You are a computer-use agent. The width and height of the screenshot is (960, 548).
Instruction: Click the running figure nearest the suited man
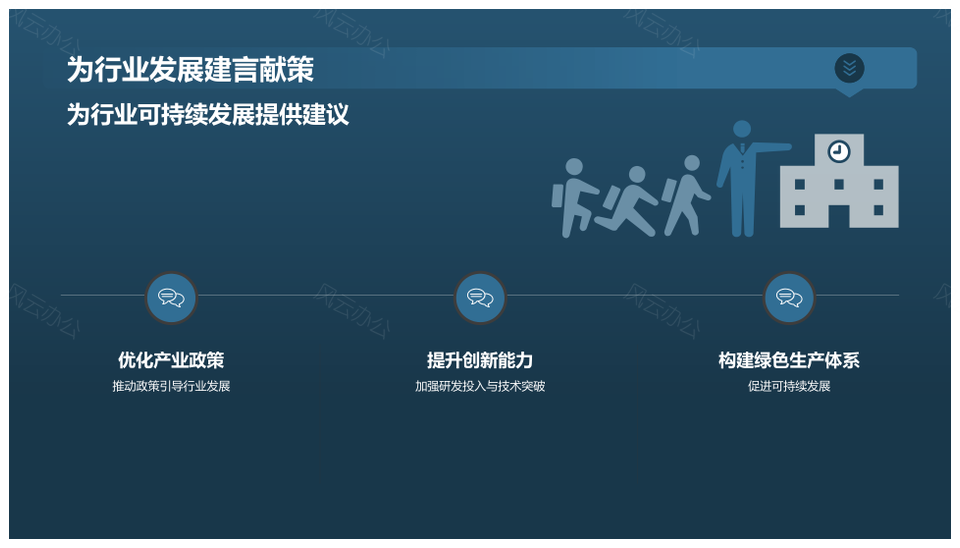[686, 195]
